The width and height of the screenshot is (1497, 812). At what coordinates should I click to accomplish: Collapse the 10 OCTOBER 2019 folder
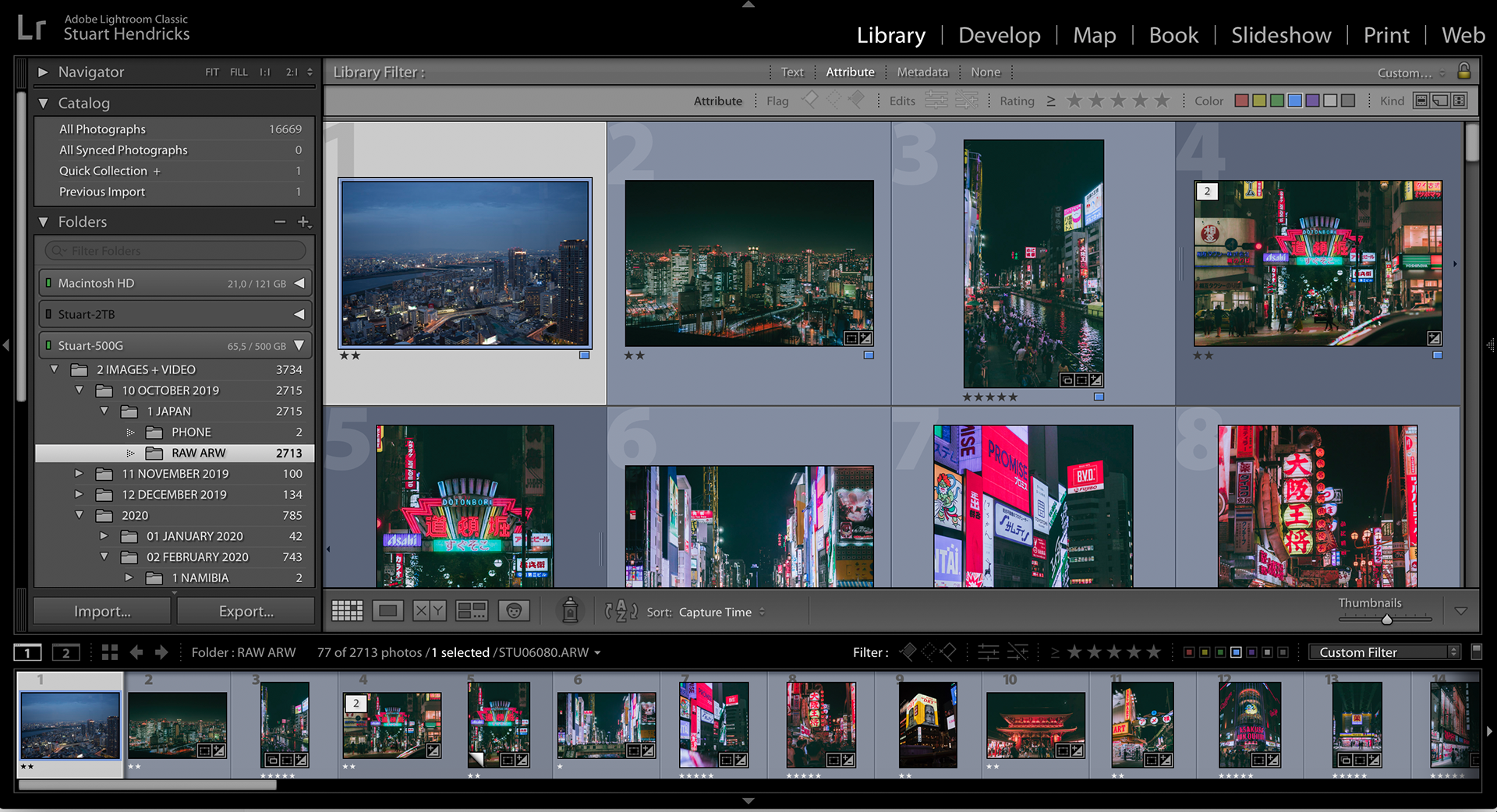pos(78,390)
